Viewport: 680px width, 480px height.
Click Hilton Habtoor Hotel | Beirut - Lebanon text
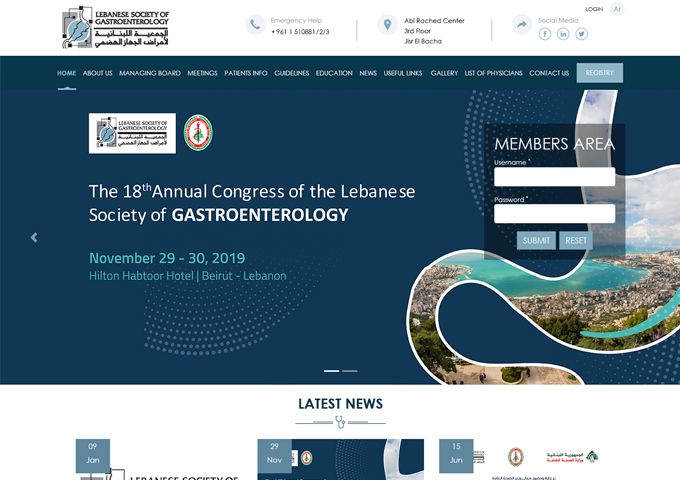188,276
